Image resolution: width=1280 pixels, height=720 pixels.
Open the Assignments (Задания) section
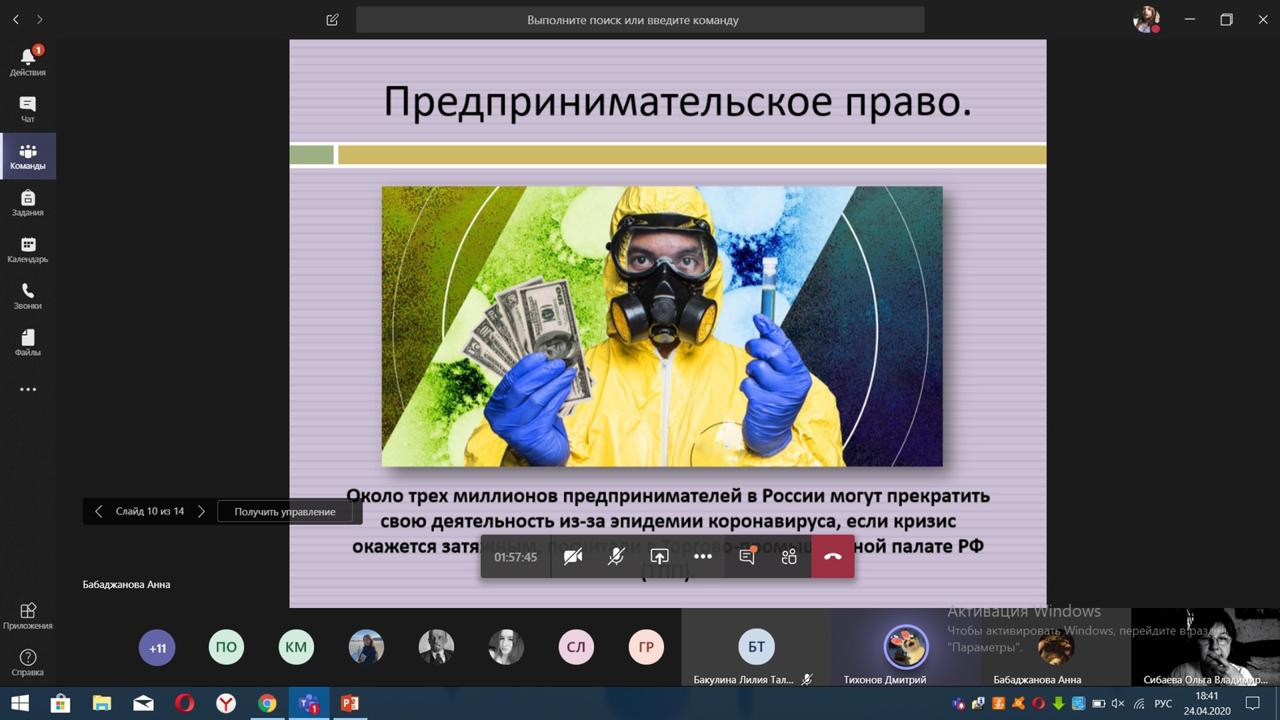pos(28,203)
